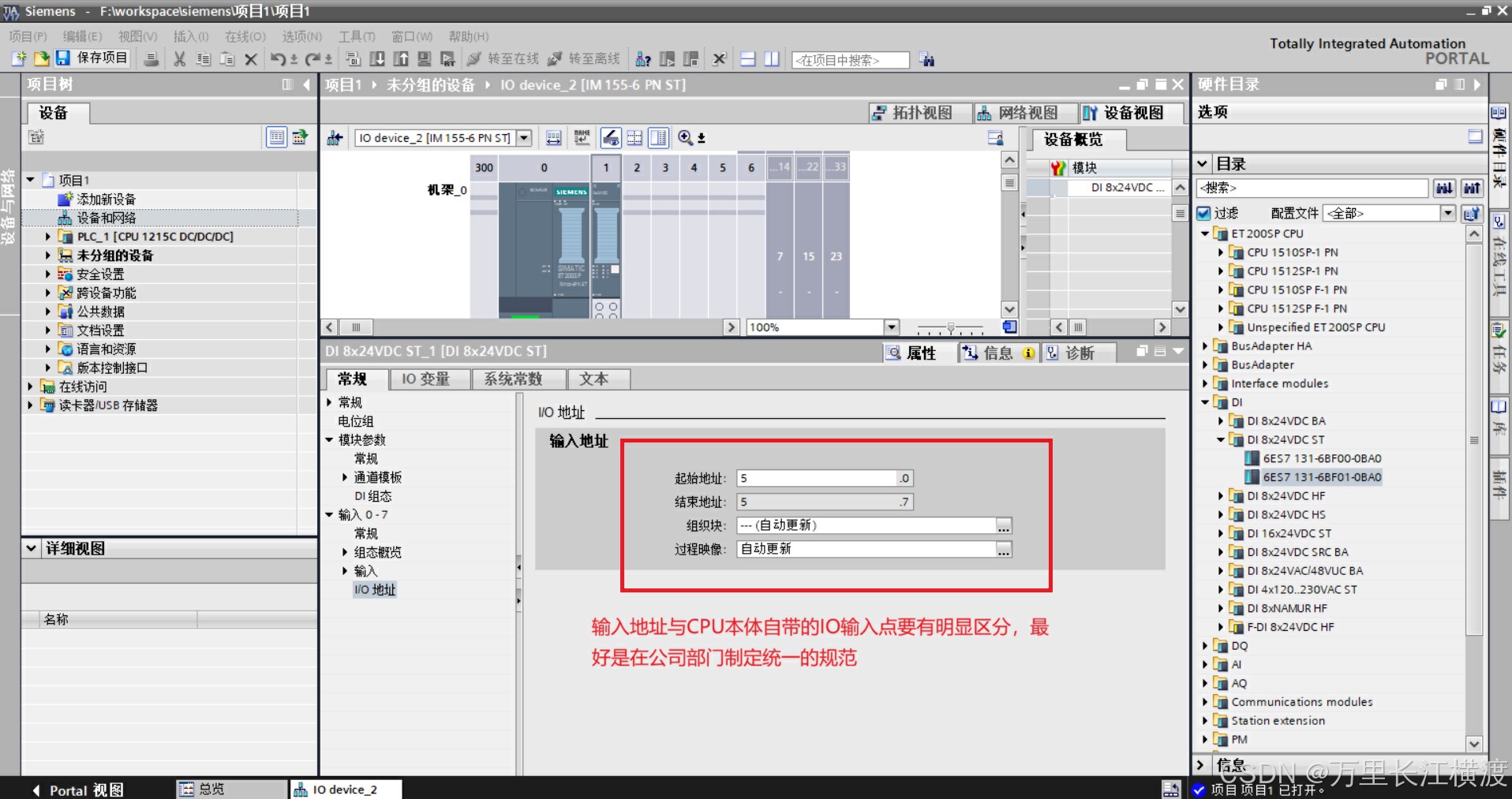The width and height of the screenshot is (1512, 799).
Task: Click the 总览 taskbar button
Action: [x=231, y=789]
